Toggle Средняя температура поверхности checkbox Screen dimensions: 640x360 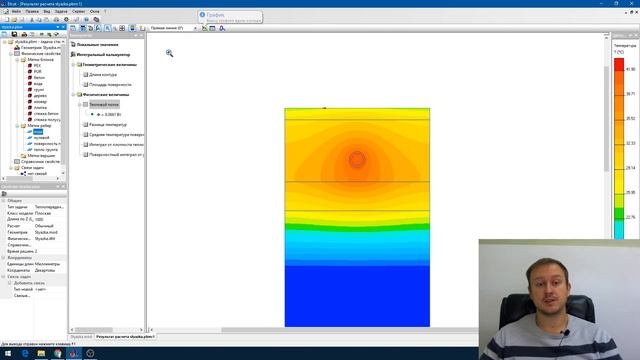(86, 134)
